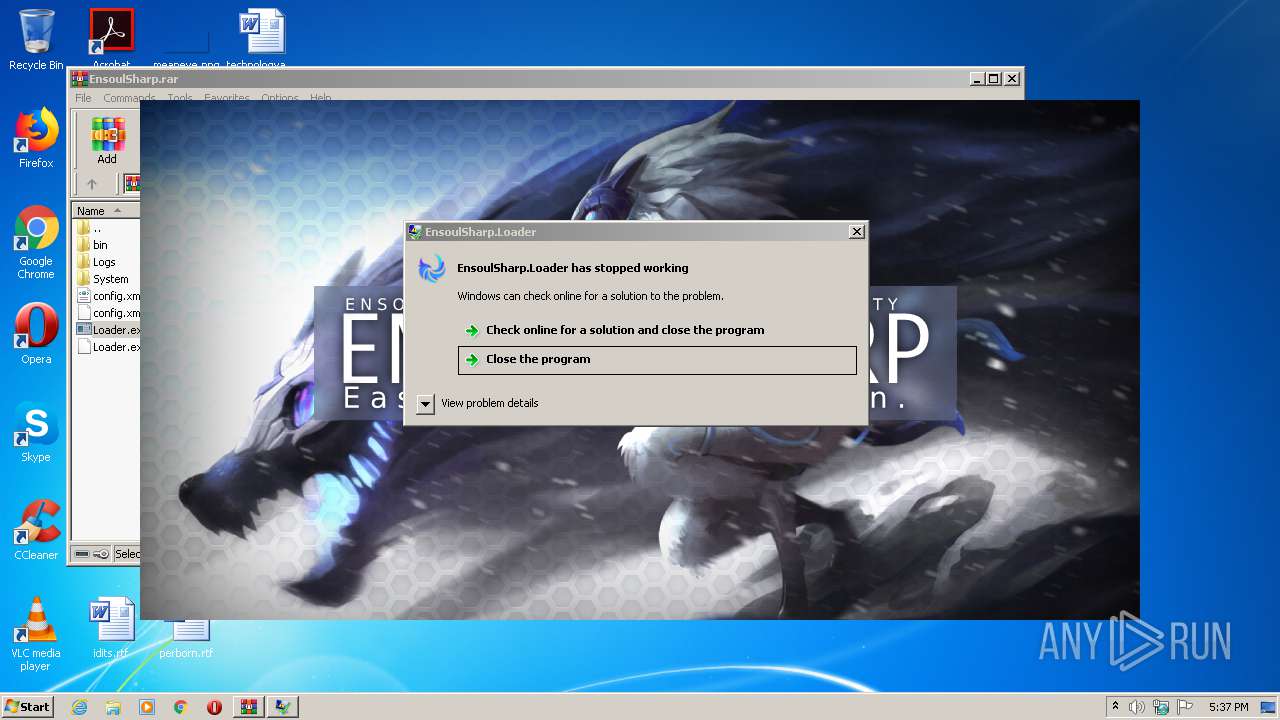The image size is (1280, 720).
Task: Open the perborn.rtf document on the desktop
Action: coord(186,638)
